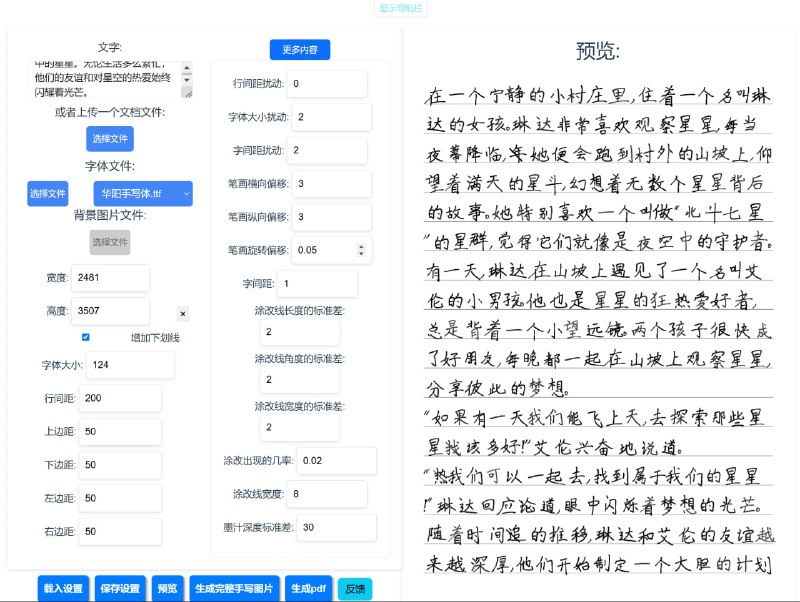Click the 预览 button

(x=168, y=588)
